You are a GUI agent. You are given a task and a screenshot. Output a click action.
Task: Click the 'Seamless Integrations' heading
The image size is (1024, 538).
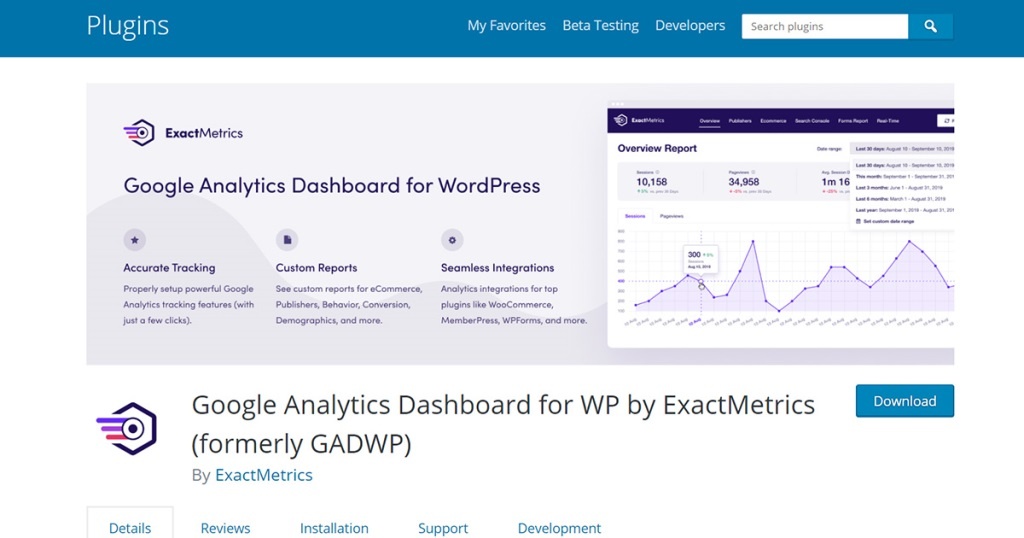click(497, 268)
